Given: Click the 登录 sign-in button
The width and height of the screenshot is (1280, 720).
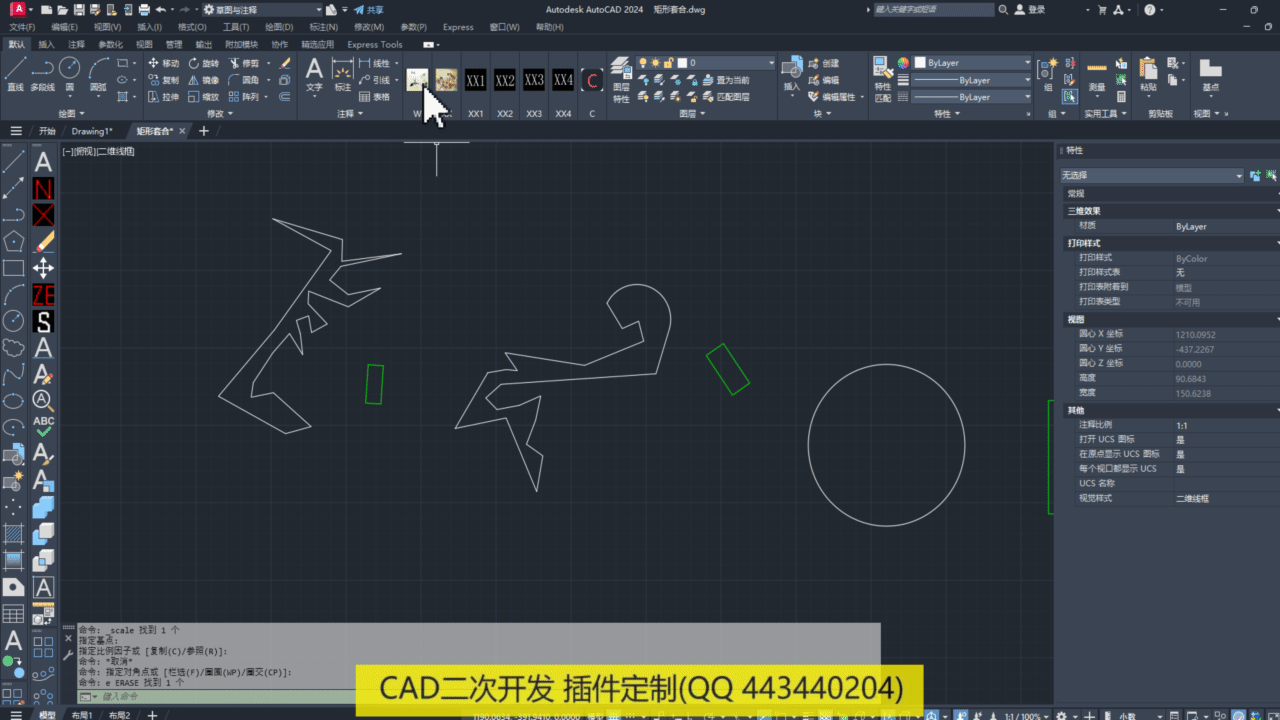Looking at the screenshot, I should click(x=1030, y=9).
